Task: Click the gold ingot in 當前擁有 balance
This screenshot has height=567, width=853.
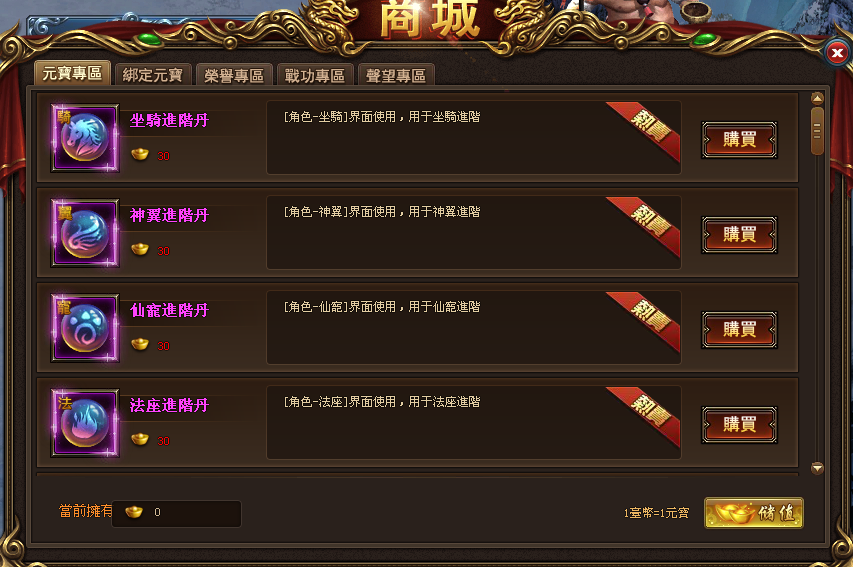Action: (x=134, y=512)
